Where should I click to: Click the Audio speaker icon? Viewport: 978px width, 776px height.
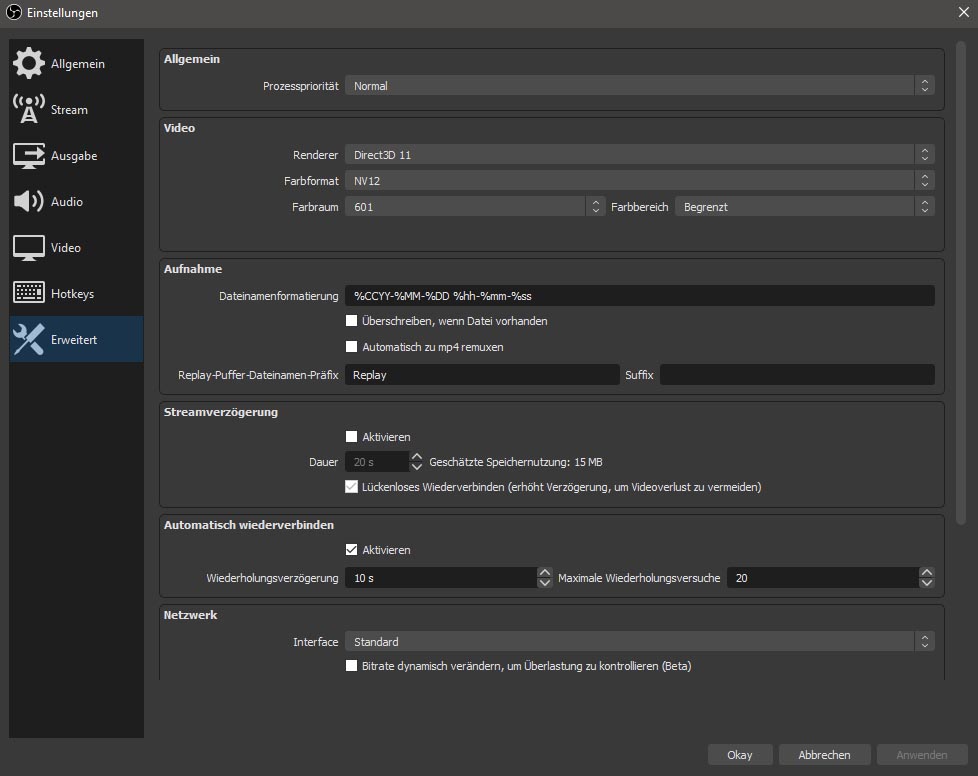tap(29, 201)
